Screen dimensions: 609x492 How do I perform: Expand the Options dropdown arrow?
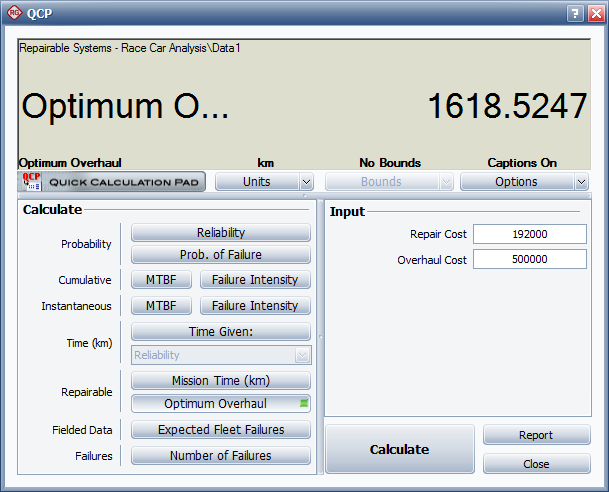click(x=582, y=182)
